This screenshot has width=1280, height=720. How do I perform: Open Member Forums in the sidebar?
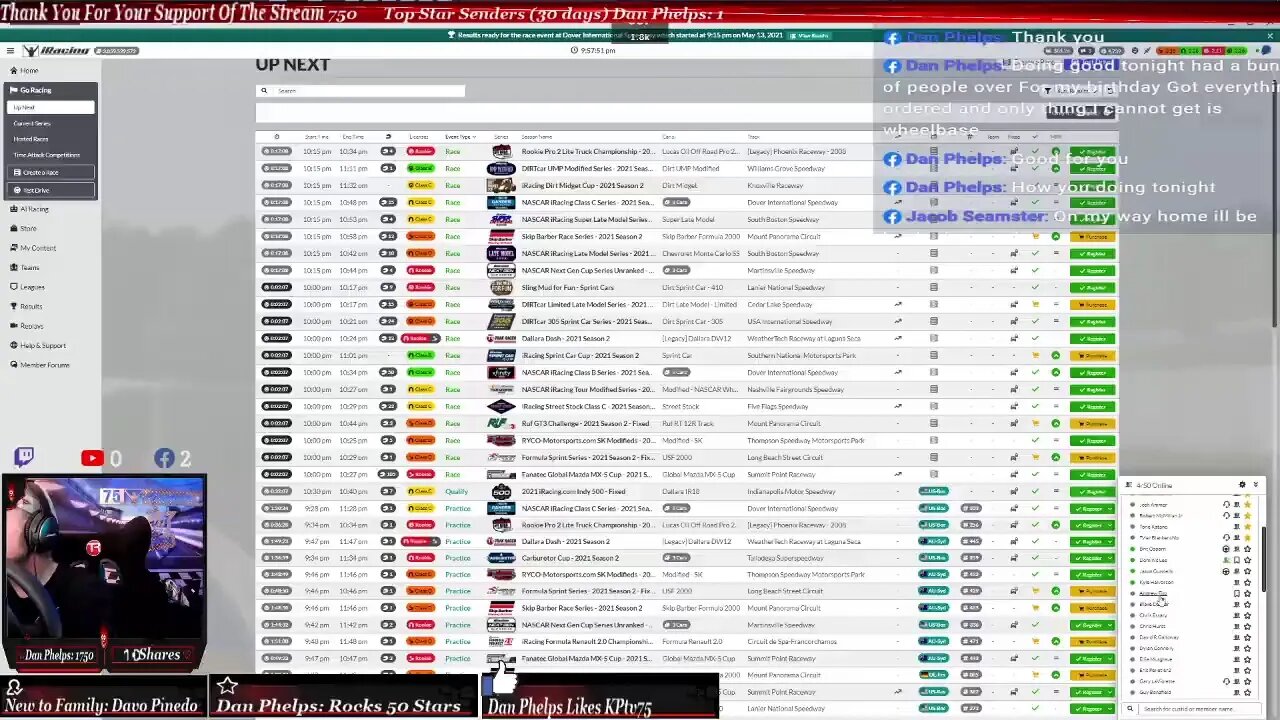pos(39,365)
